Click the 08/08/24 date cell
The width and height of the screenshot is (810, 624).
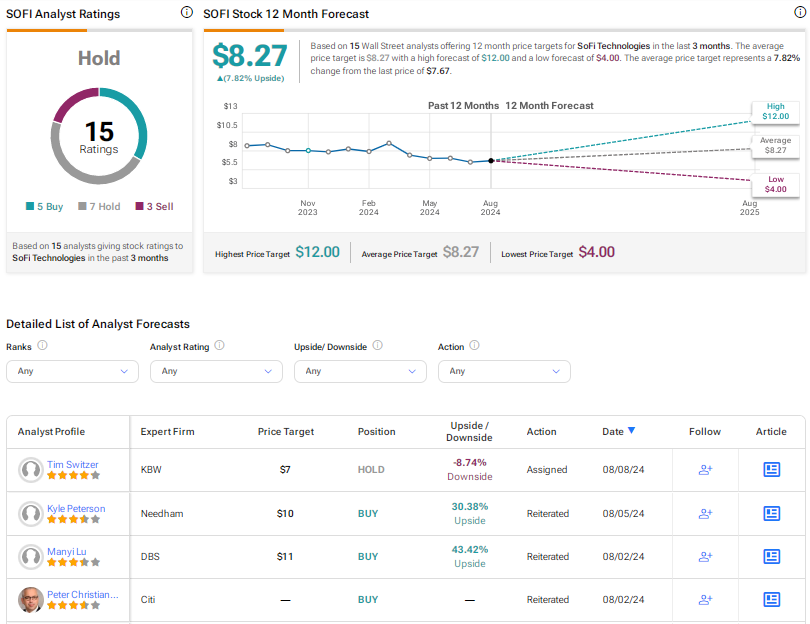click(x=623, y=470)
